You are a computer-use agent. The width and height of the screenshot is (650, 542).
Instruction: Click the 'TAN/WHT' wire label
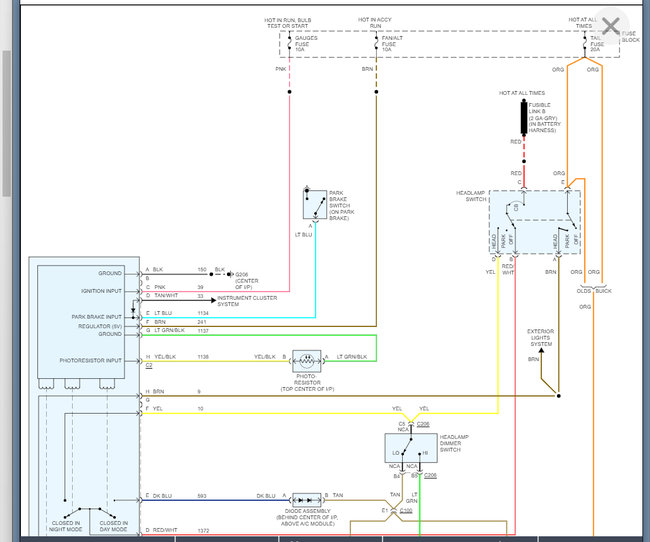point(166,296)
